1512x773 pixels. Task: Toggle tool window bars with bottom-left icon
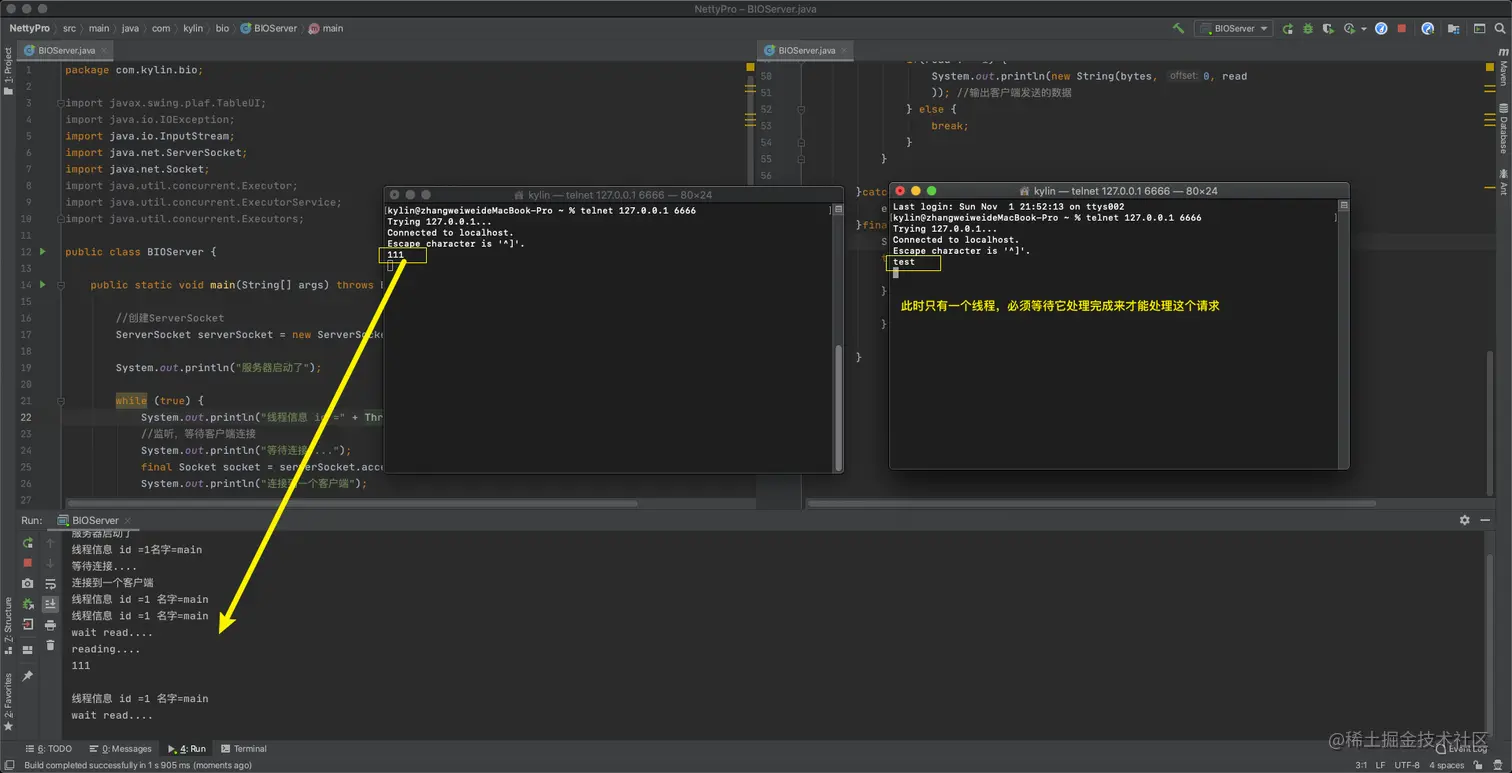click(x=9, y=765)
